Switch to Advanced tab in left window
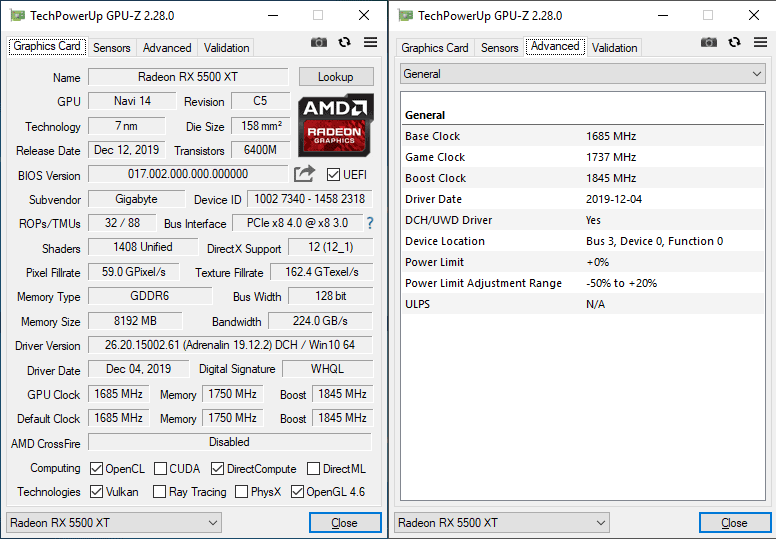Screen dimensions: 776x539 click(167, 48)
